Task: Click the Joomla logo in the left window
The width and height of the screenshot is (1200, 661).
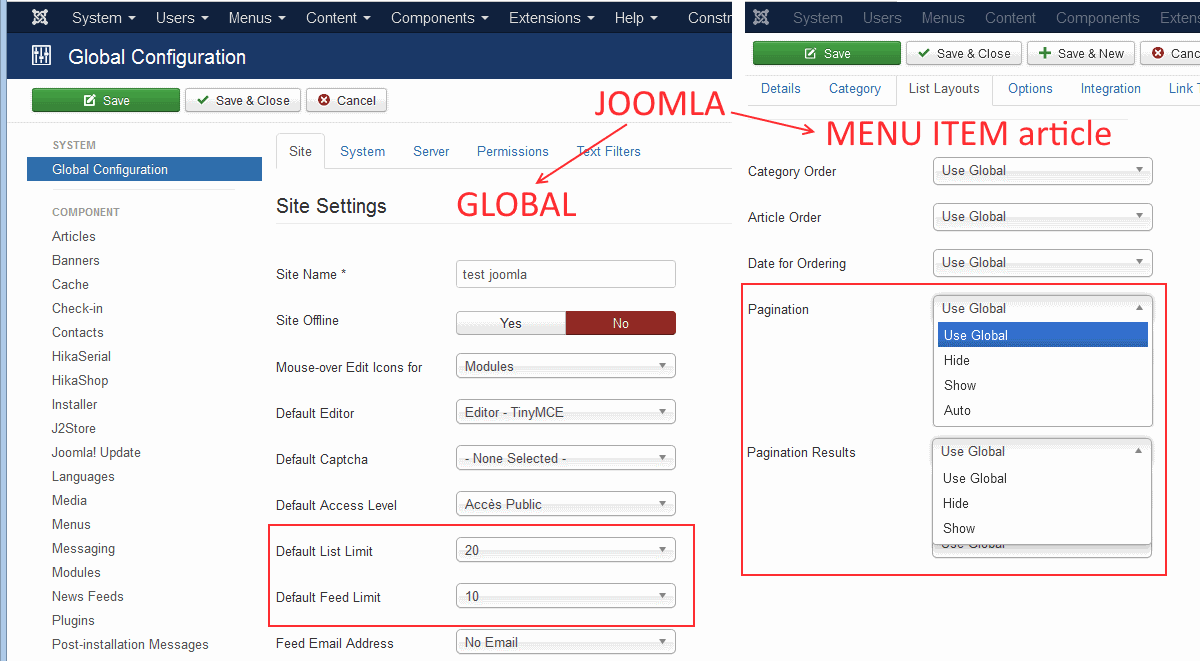Action: coord(40,18)
